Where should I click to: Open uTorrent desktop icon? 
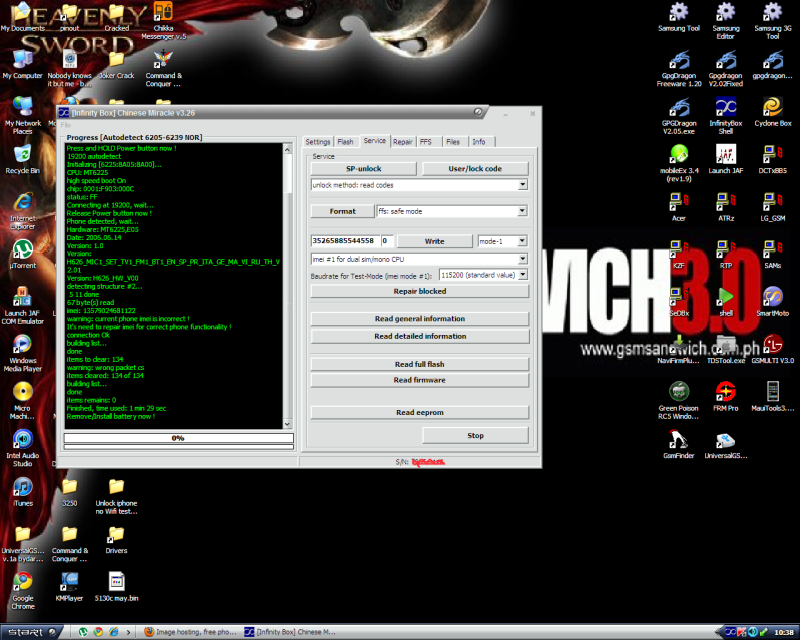tap(23, 254)
